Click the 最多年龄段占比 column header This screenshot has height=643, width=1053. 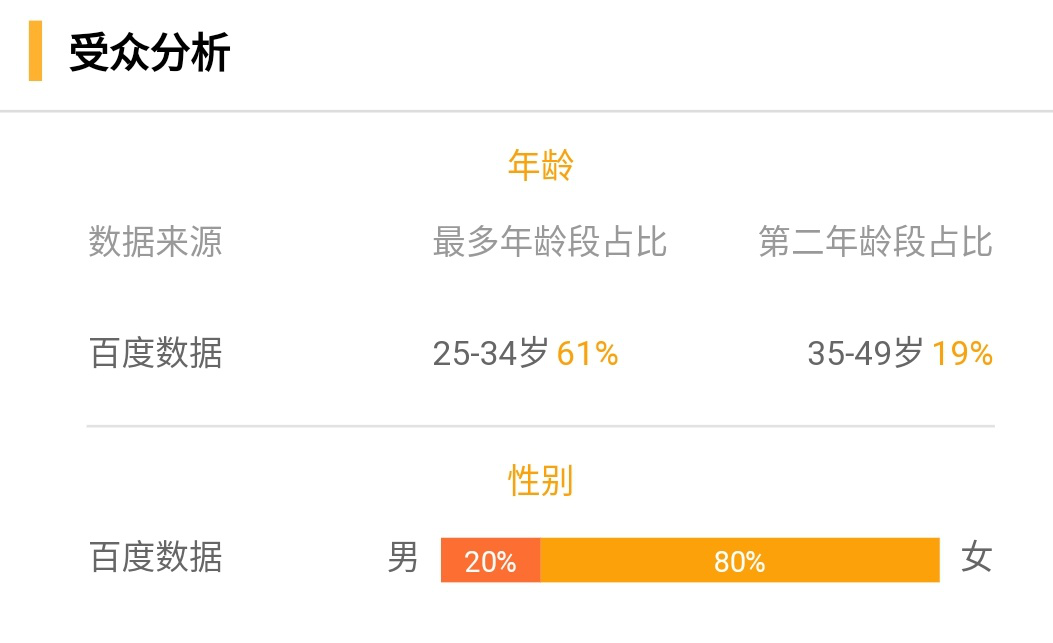point(549,242)
